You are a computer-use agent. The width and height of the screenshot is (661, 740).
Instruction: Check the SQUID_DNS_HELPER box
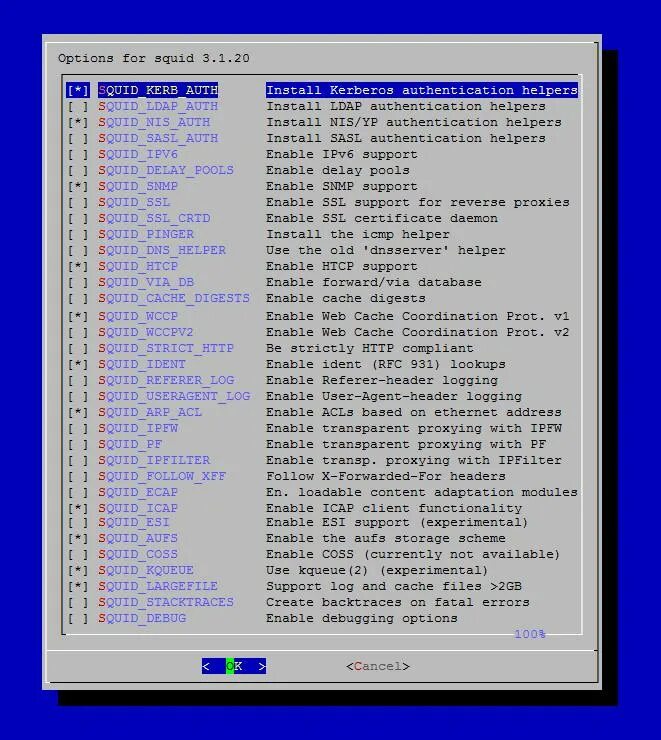click(78, 251)
